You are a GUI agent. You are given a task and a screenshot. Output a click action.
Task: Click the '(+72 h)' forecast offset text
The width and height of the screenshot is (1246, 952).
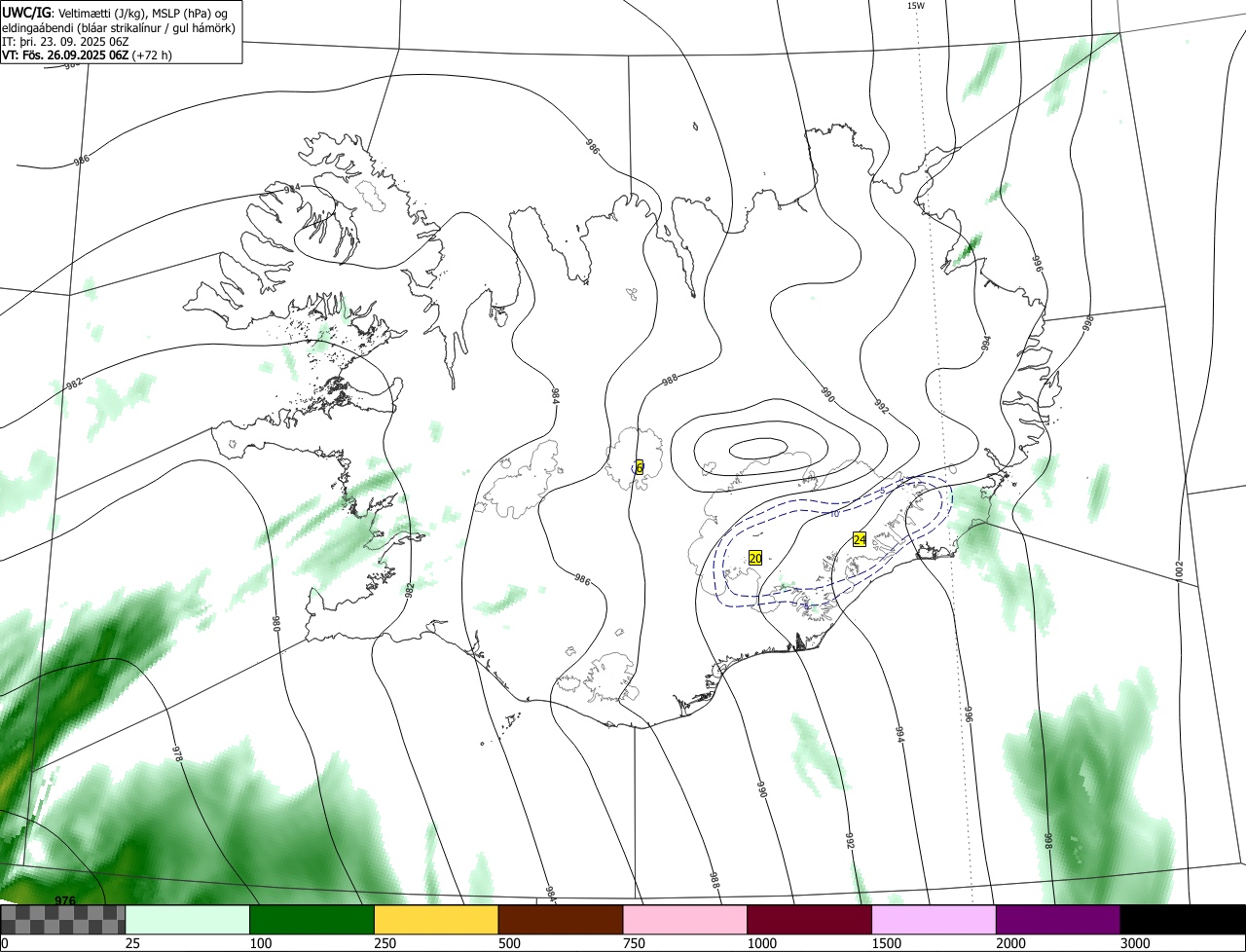[152, 55]
